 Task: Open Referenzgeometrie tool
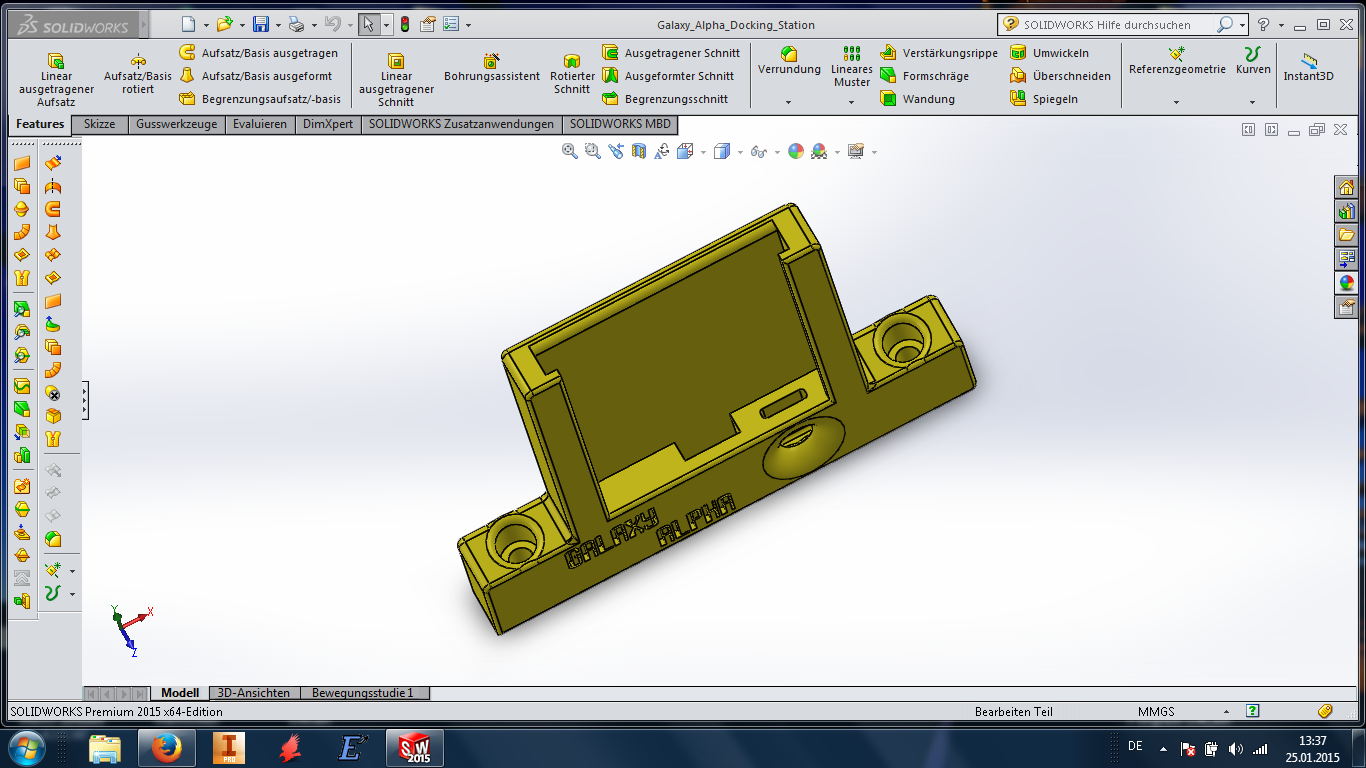1177,61
